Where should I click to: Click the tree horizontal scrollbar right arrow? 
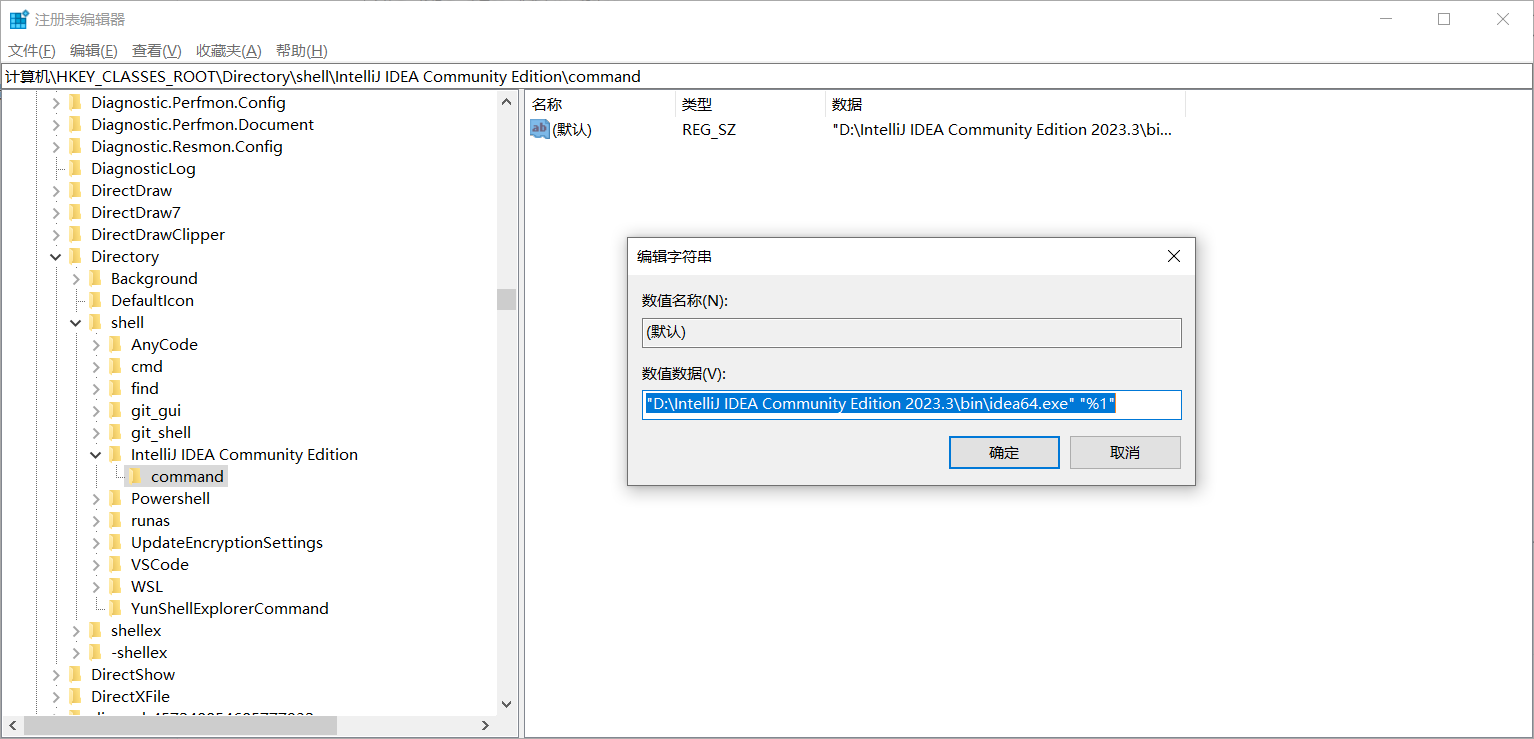[x=486, y=726]
